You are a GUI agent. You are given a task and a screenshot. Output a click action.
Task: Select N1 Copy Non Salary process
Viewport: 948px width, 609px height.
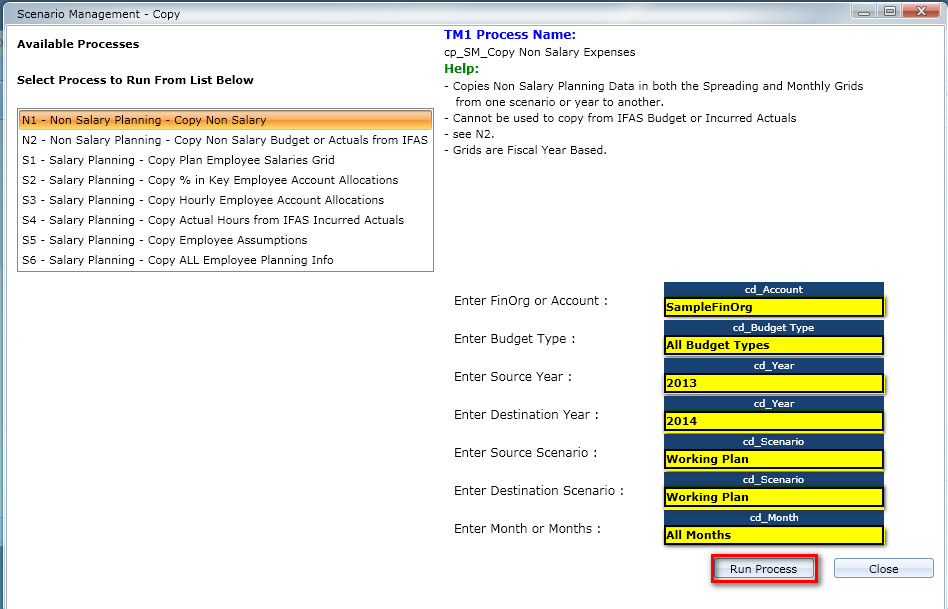(x=225, y=120)
